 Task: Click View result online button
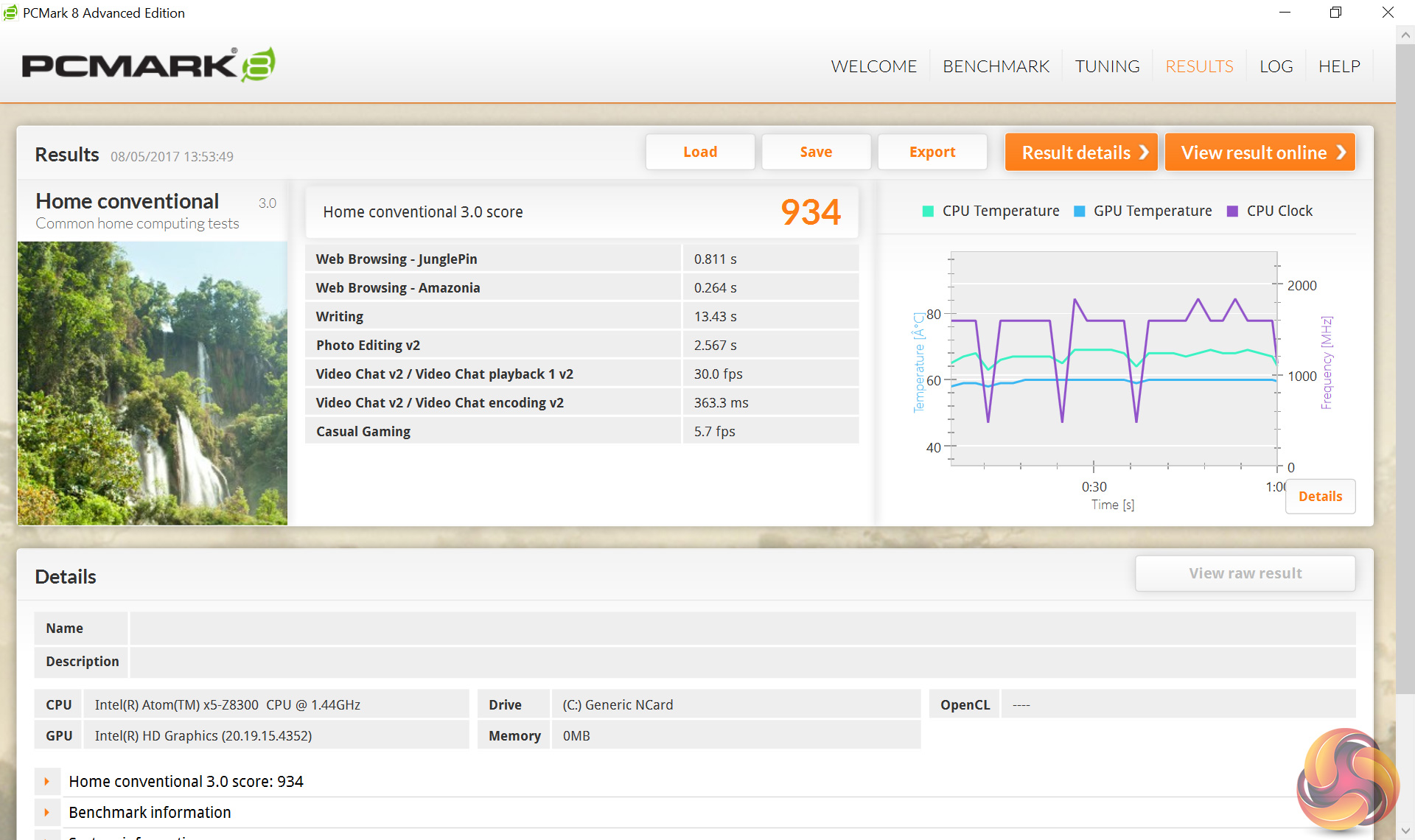click(1259, 152)
